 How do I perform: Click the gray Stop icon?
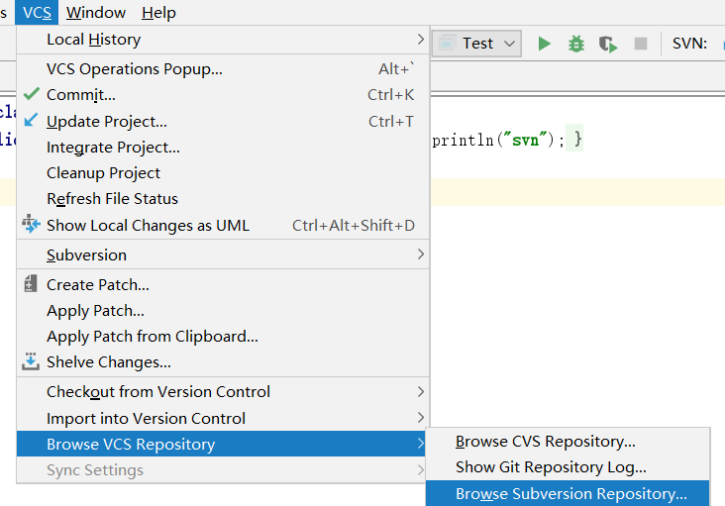click(x=641, y=43)
